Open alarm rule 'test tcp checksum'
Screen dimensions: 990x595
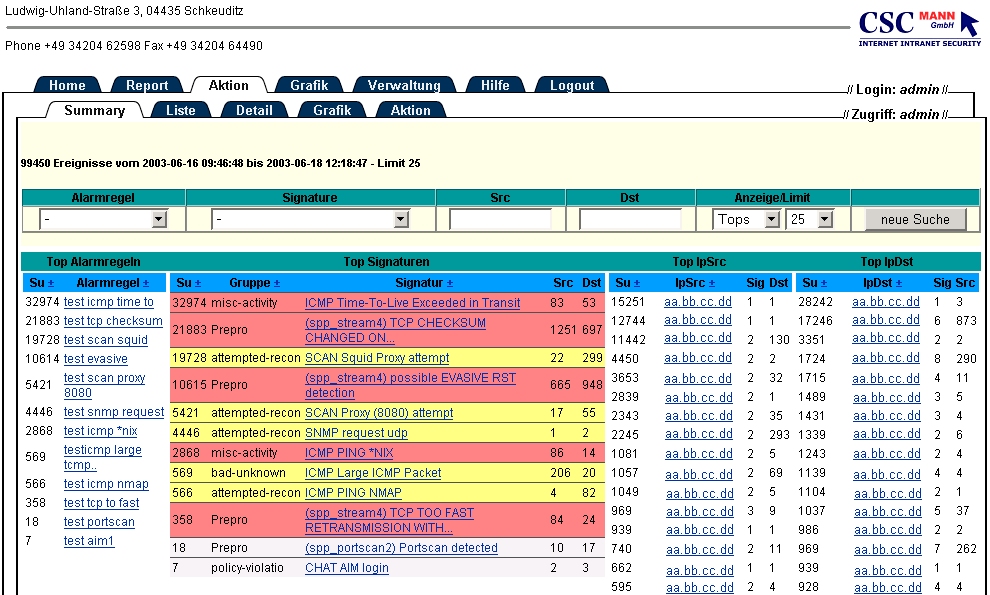113,321
